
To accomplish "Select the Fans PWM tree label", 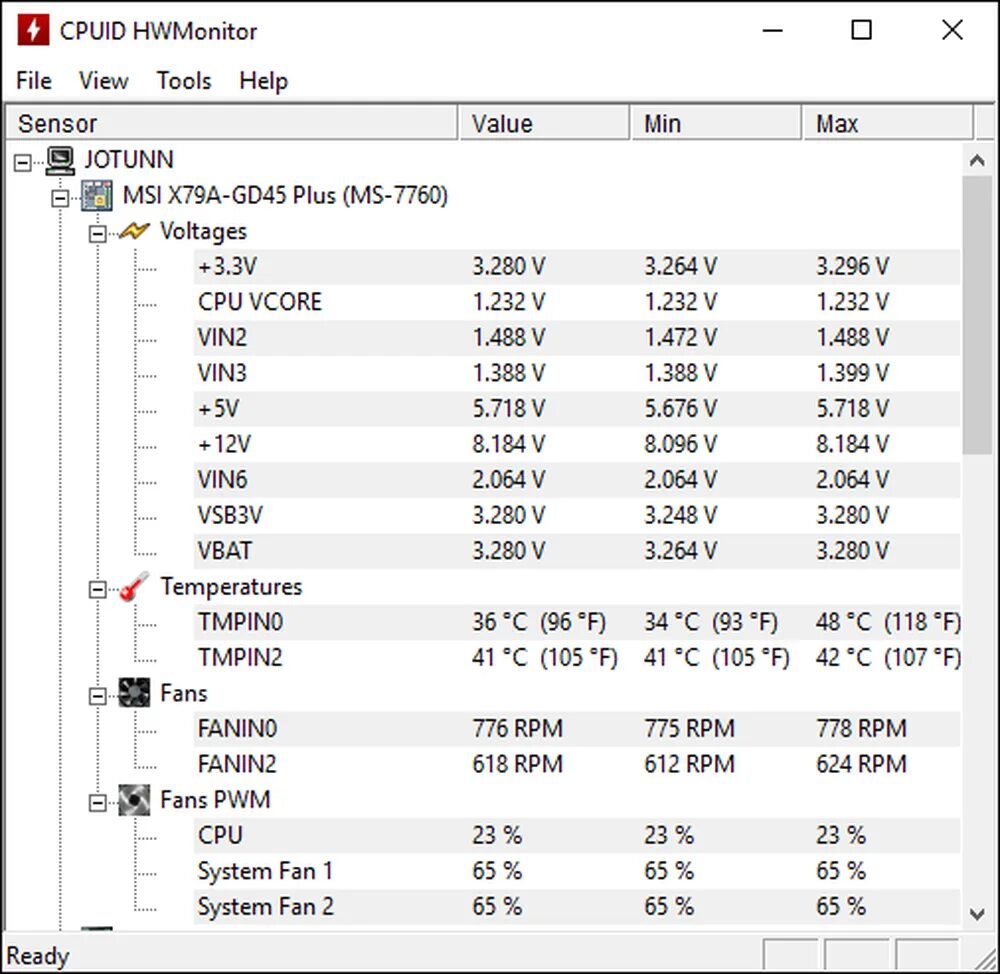I will point(215,800).
